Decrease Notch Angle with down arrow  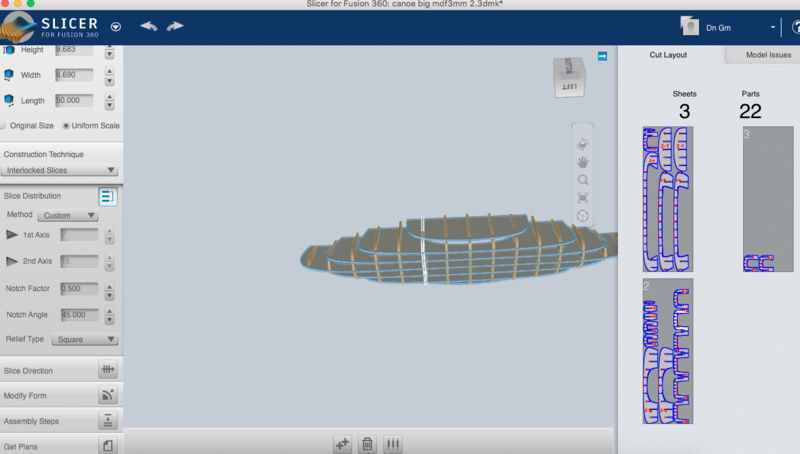click(109, 320)
